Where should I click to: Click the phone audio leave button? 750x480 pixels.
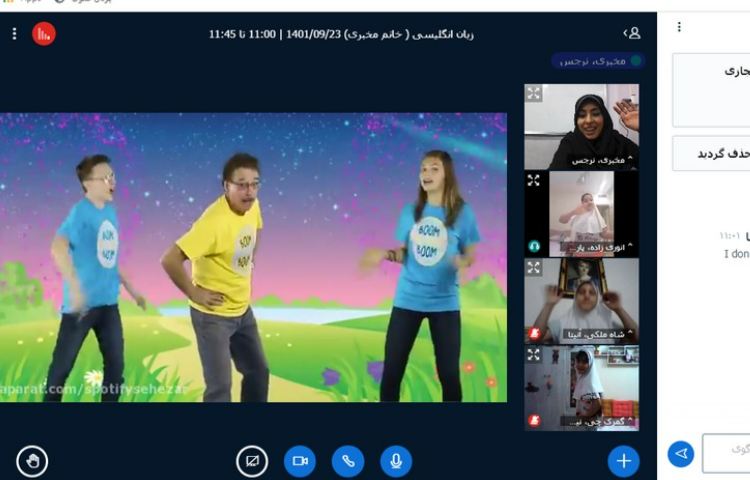point(348,461)
